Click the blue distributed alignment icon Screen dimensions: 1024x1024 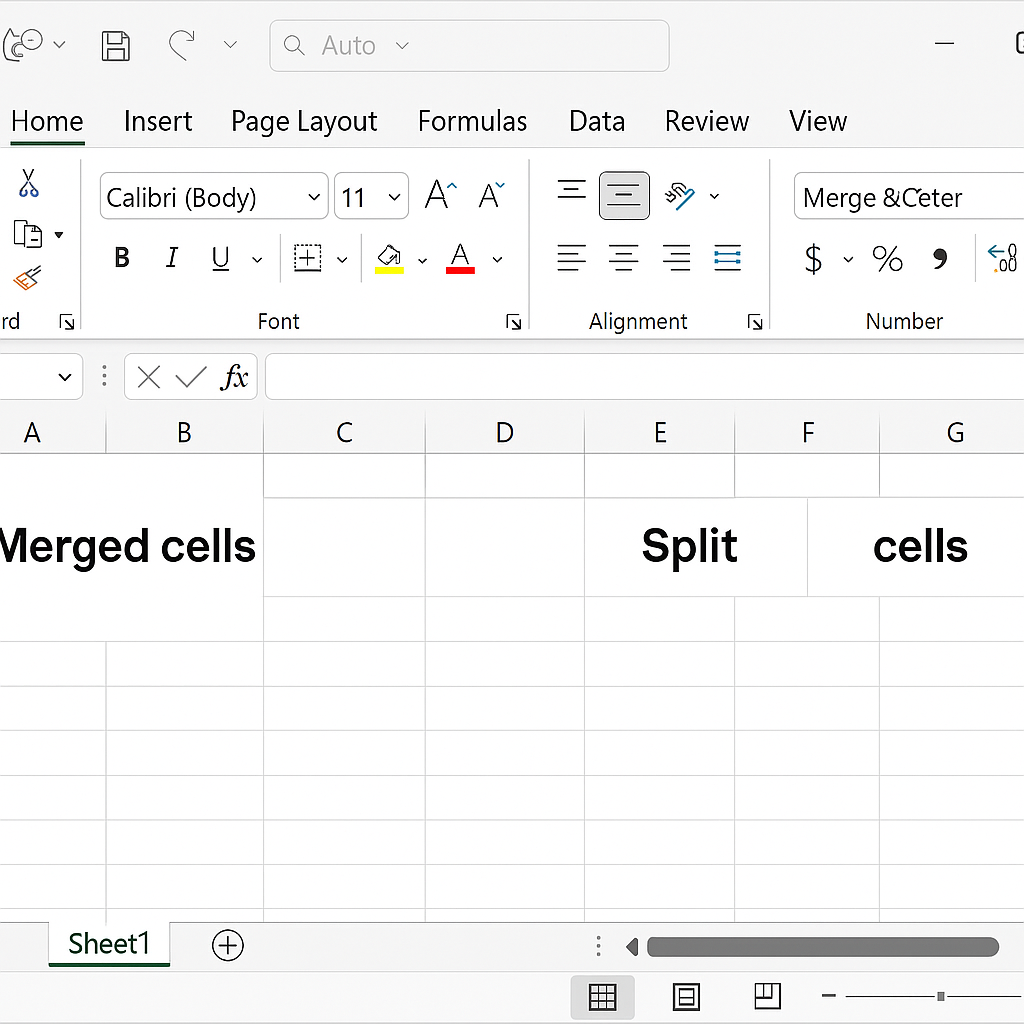pos(728,258)
